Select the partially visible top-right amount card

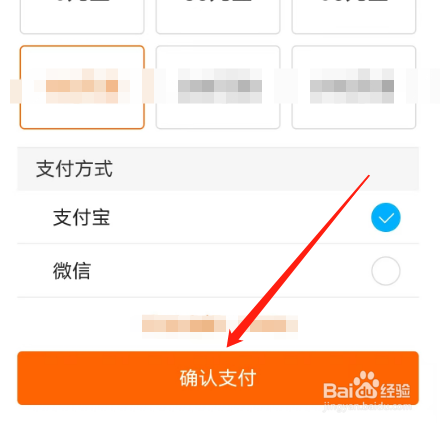[354, 17]
